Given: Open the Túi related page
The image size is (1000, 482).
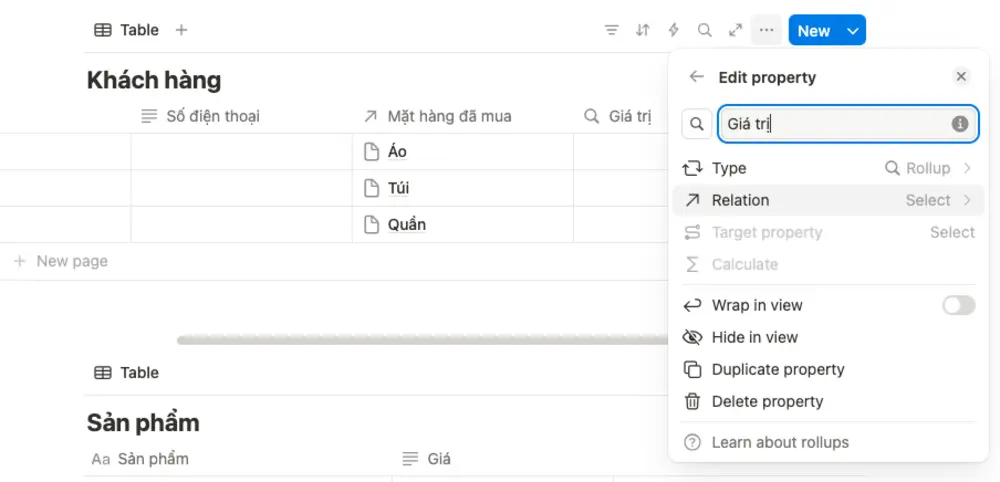Looking at the screenshot, I should (x=398, y=188).
